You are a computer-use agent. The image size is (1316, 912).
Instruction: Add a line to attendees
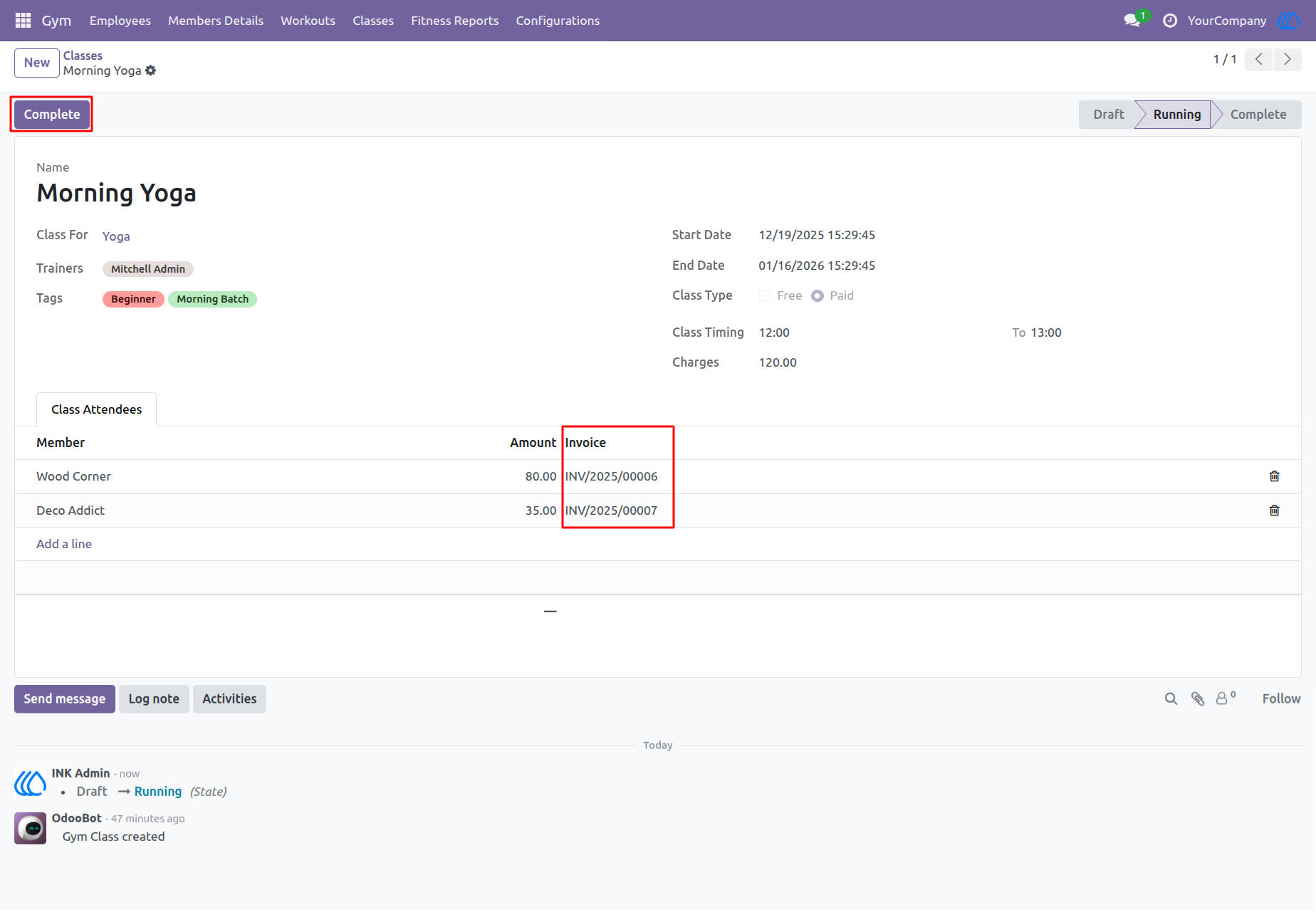click(x=64, y=544)
